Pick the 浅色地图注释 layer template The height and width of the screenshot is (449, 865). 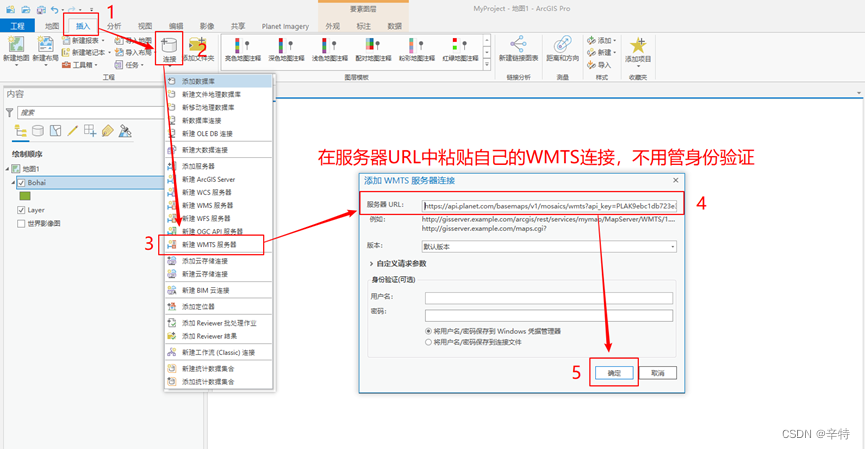click(330, 50)
